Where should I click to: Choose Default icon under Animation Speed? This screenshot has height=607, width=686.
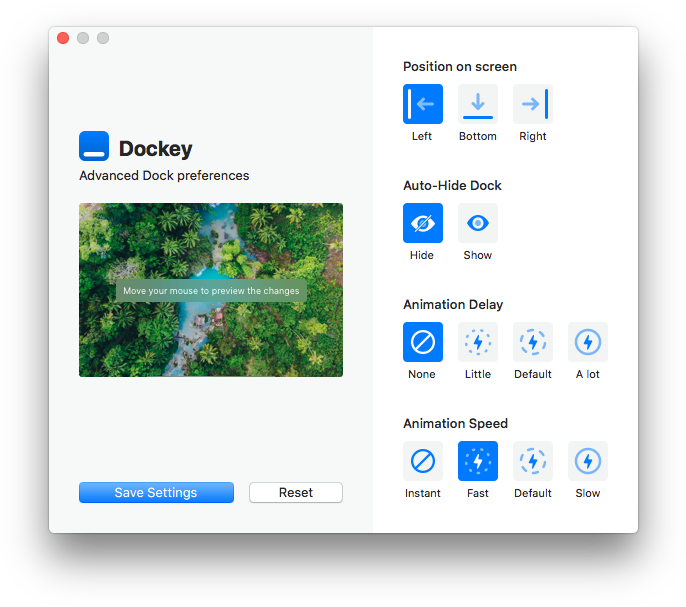coord(533,461)
